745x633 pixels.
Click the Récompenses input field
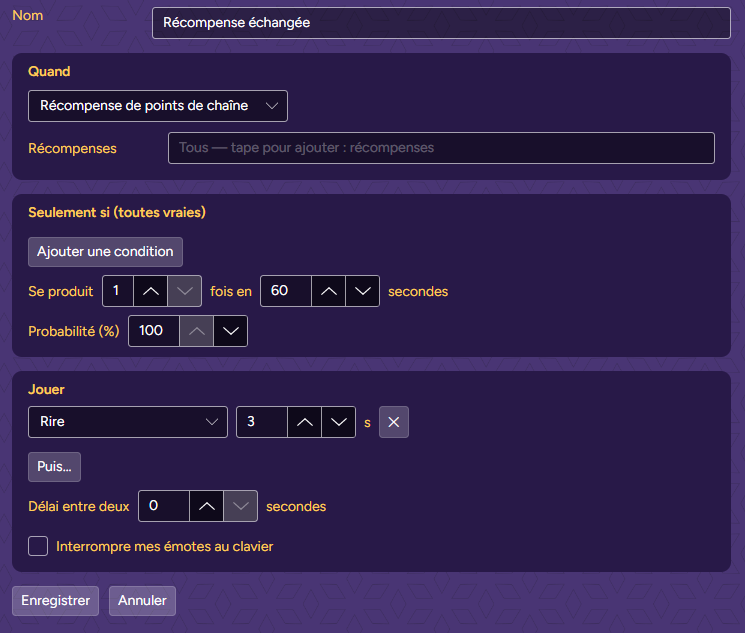pyautogui.click(x=441, y=148)
